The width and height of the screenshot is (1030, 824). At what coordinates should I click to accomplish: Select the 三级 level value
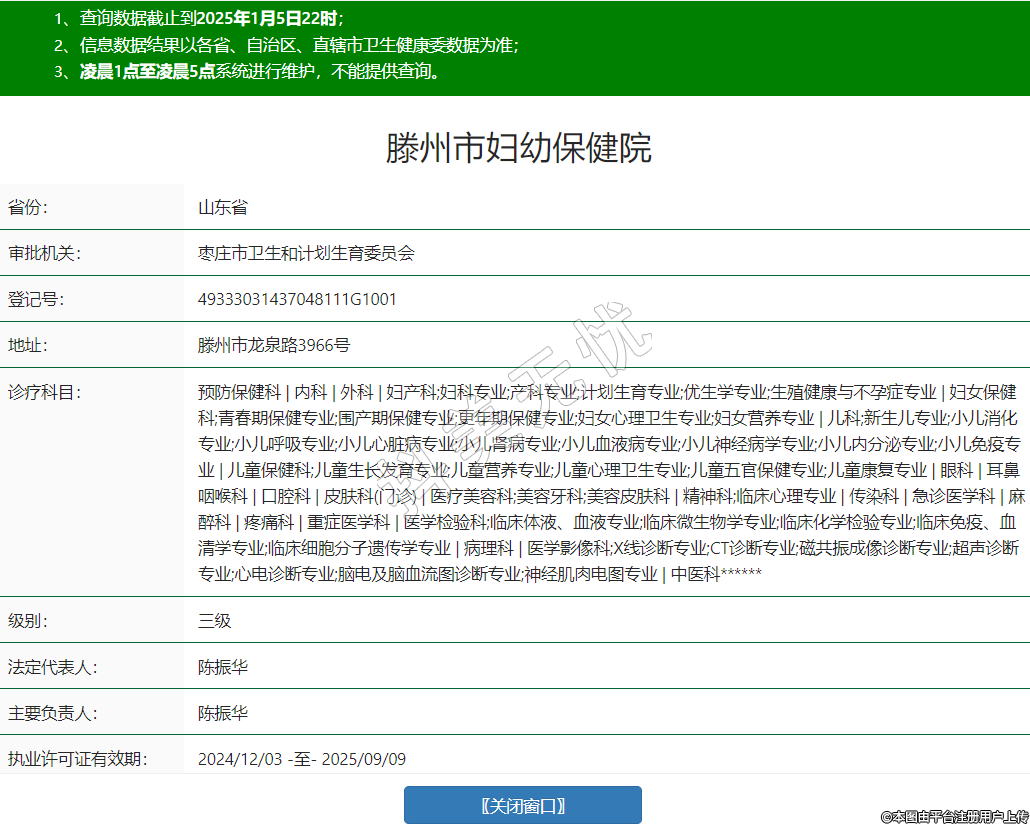(214, 621)
